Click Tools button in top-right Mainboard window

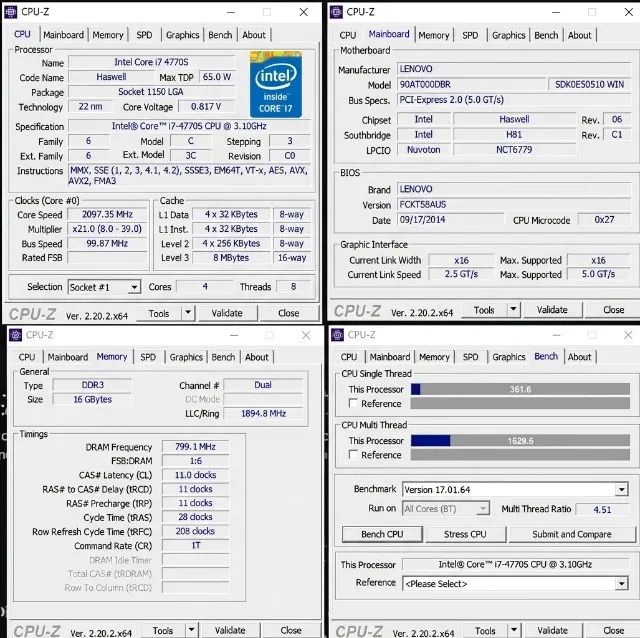coord(484,310)
